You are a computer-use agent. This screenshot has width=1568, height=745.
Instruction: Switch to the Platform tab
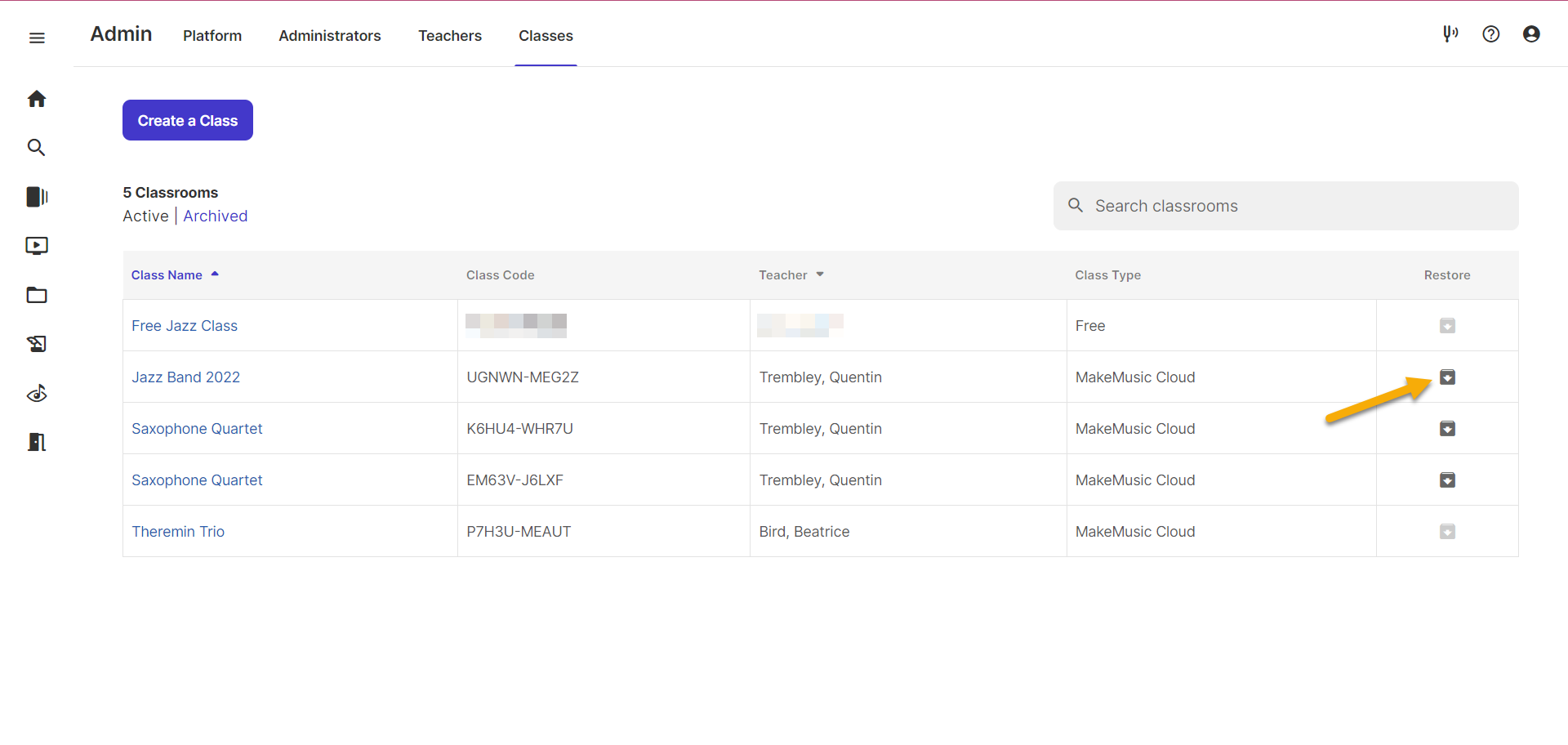pos(212,36)
